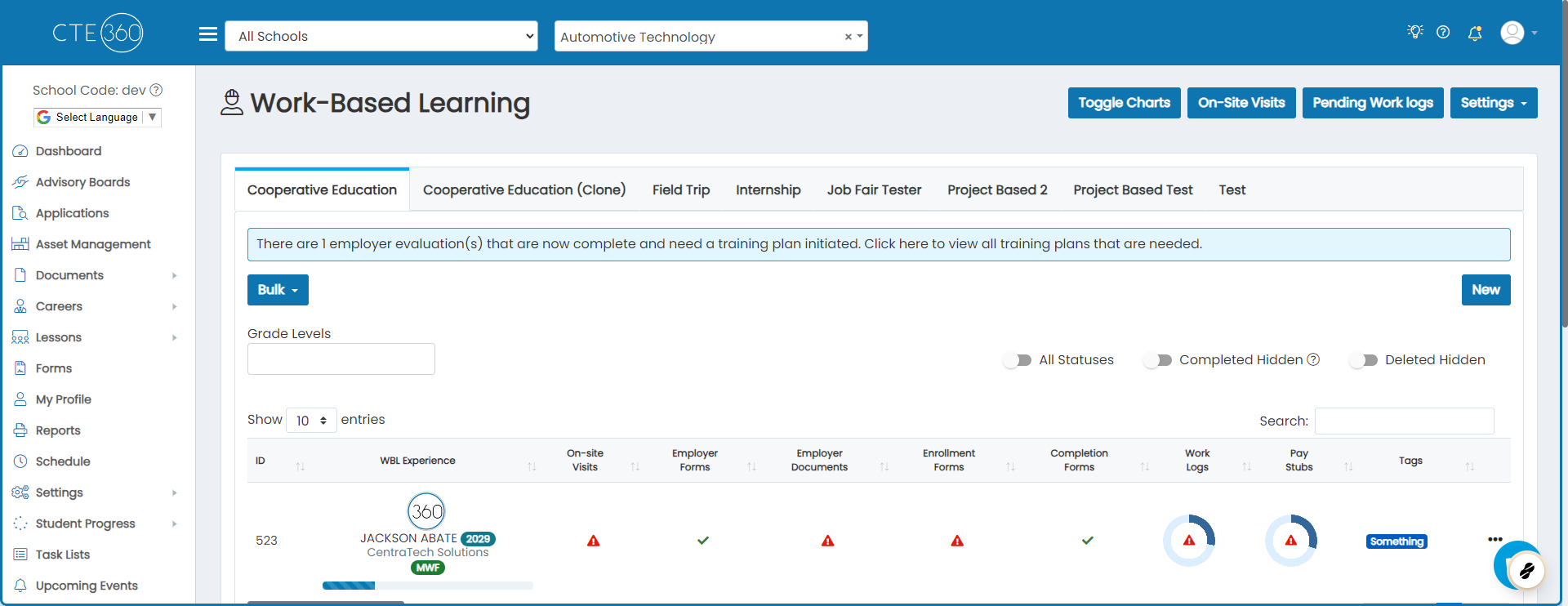Click the Dashboard sidebar icon
The image size is (1568, 606).
tap(20, 151)
